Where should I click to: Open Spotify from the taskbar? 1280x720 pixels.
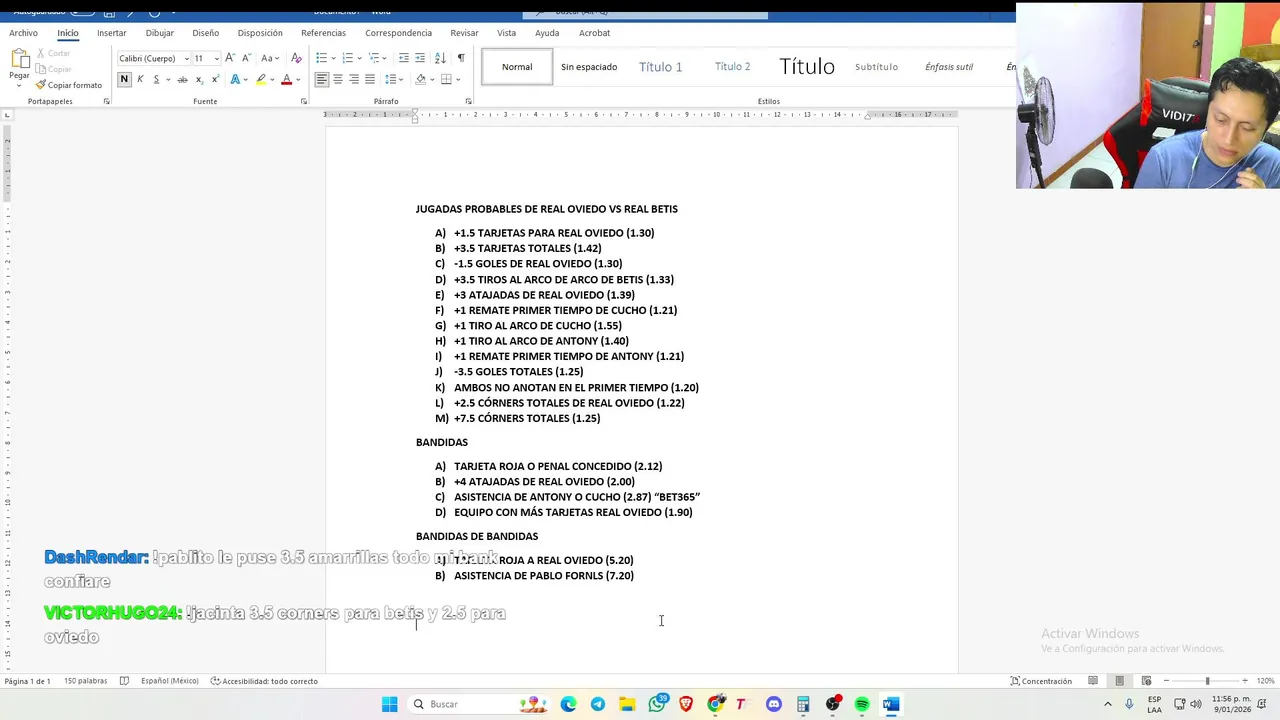pos(862,704)
